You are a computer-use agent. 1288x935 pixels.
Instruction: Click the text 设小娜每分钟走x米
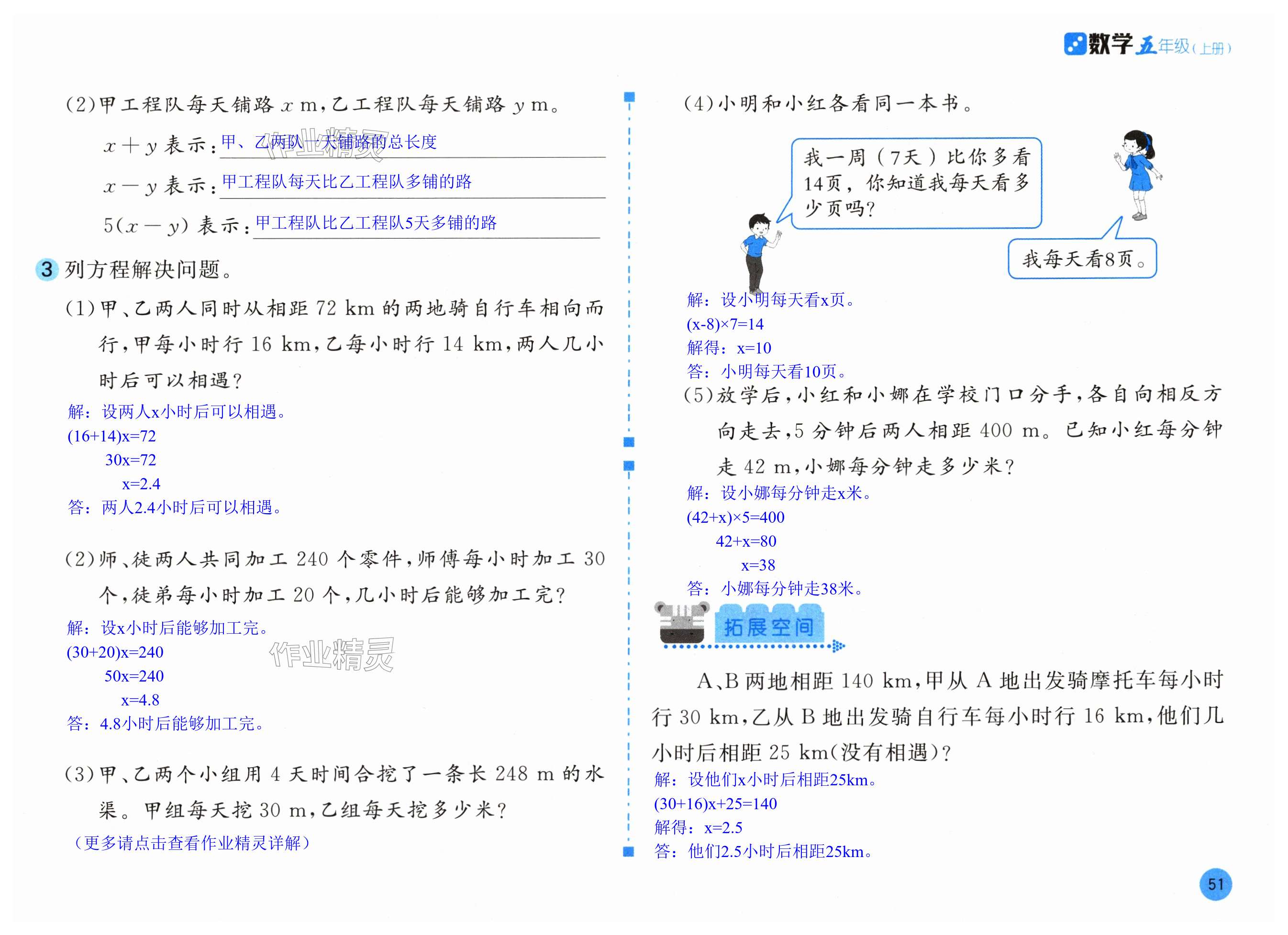pos(796,493)
